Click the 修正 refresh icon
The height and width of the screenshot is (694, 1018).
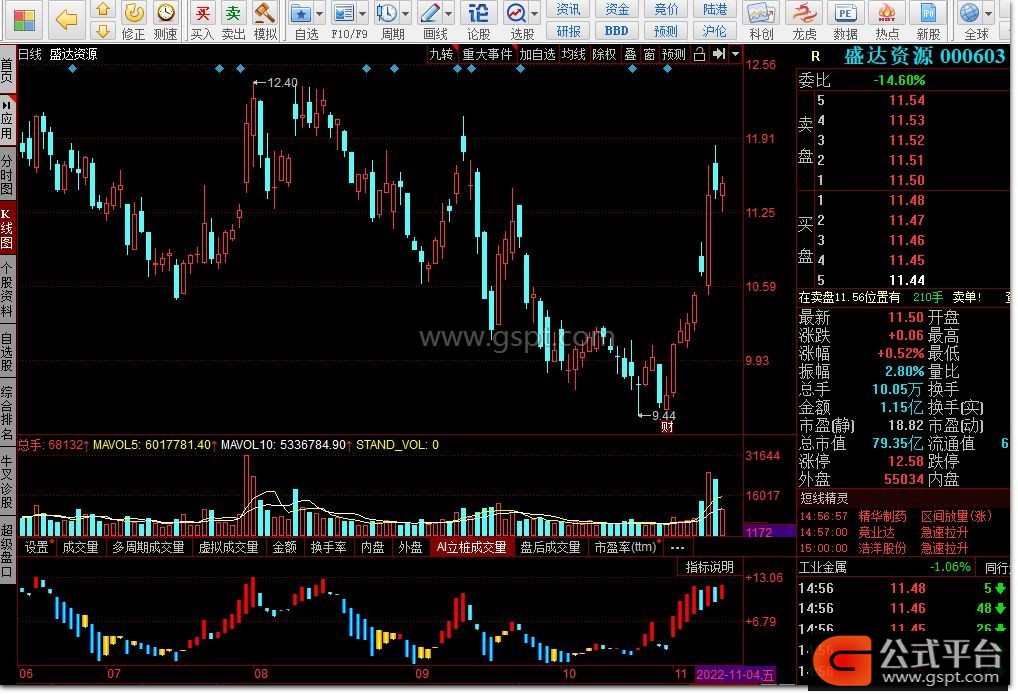134,12
